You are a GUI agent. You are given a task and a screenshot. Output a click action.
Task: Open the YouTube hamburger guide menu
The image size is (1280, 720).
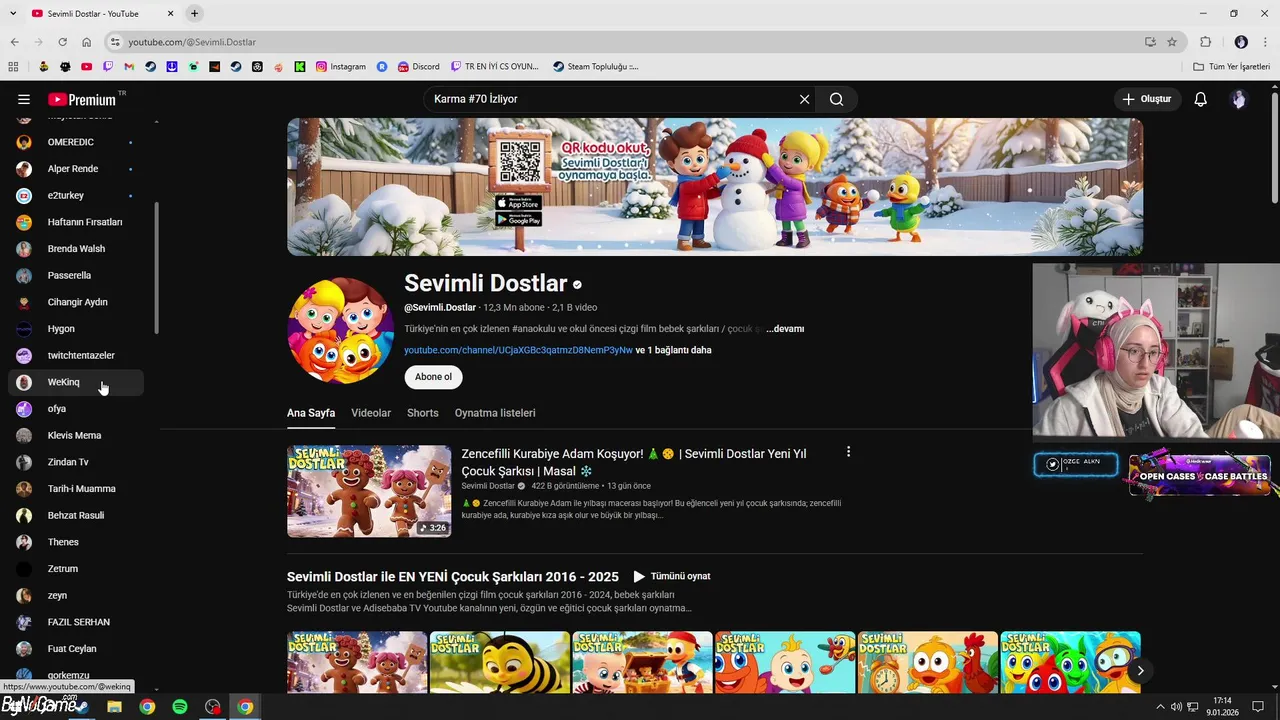coord(24,99)
